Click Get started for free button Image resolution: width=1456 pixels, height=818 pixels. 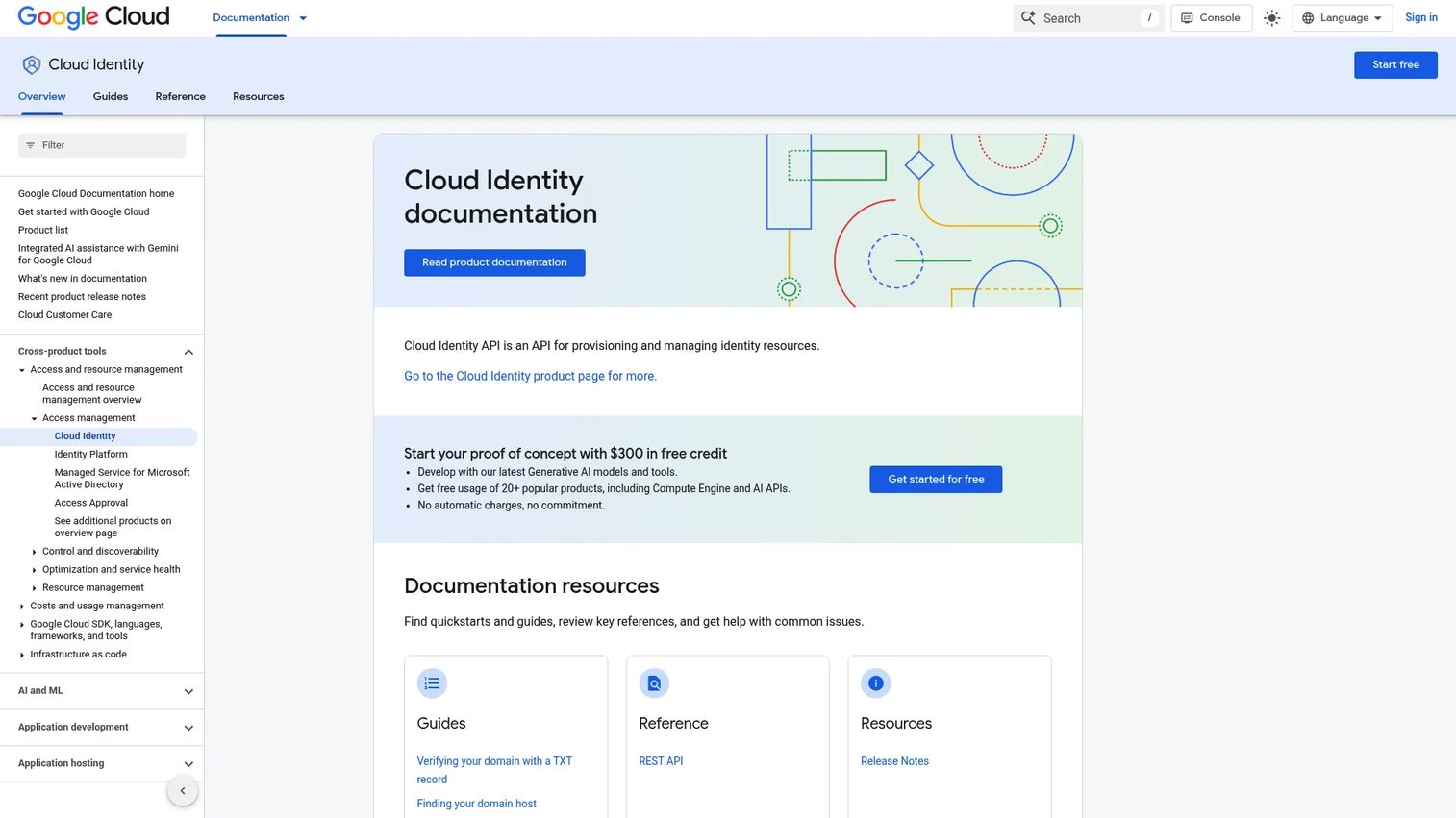tap(936, 479)
